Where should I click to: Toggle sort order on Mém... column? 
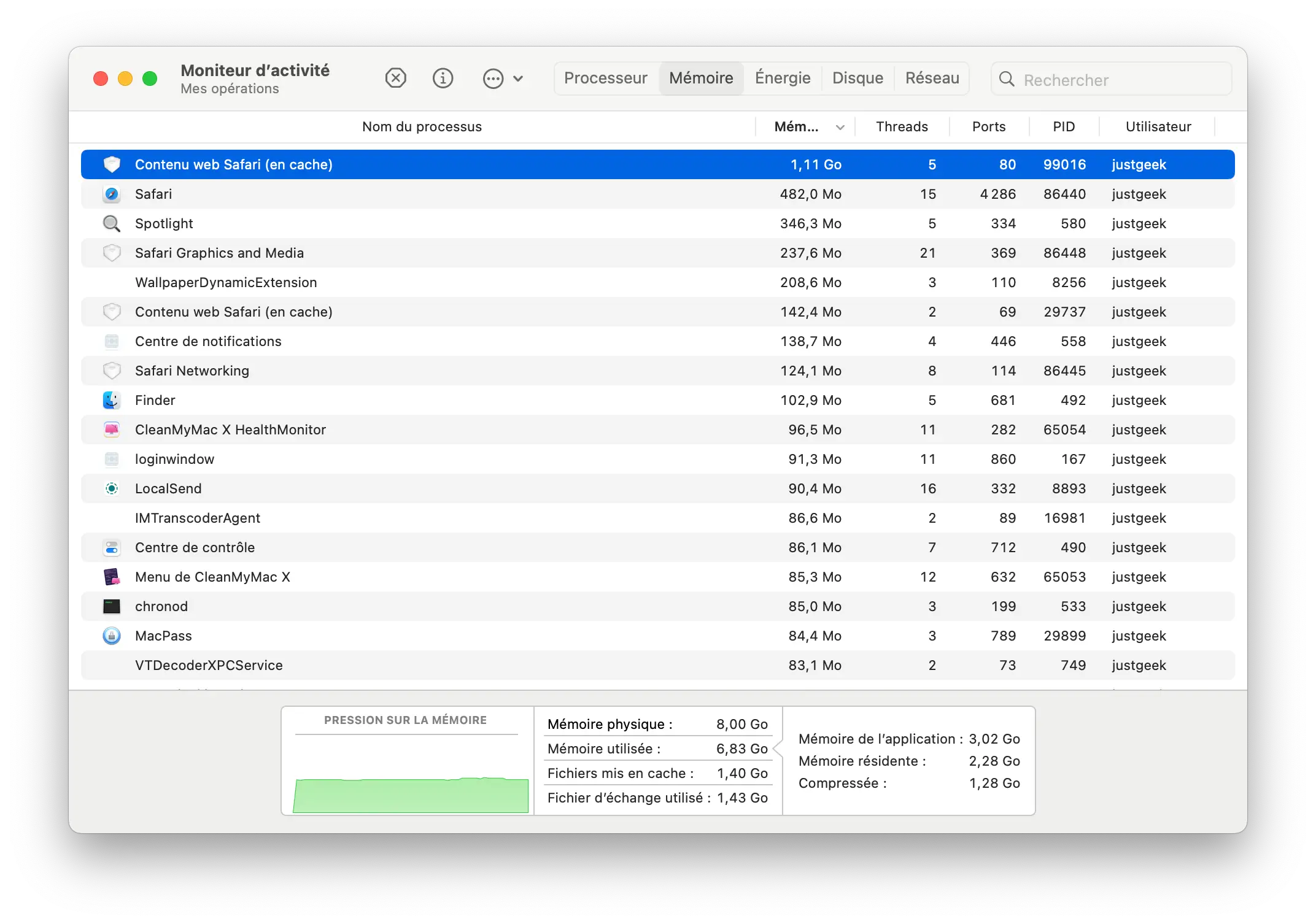click(806, 126)
